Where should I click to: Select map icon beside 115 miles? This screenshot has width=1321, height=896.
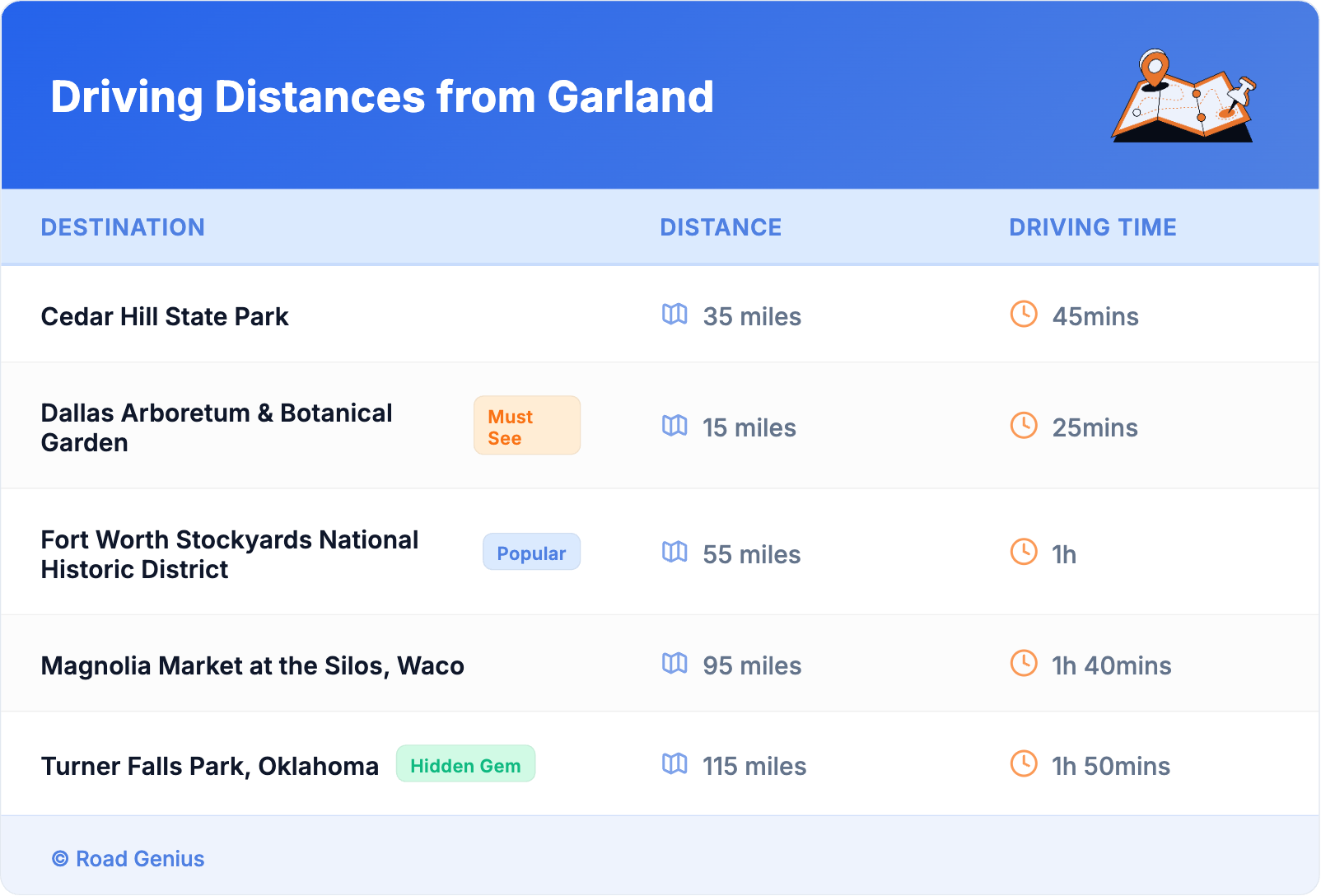click(675, 764)
